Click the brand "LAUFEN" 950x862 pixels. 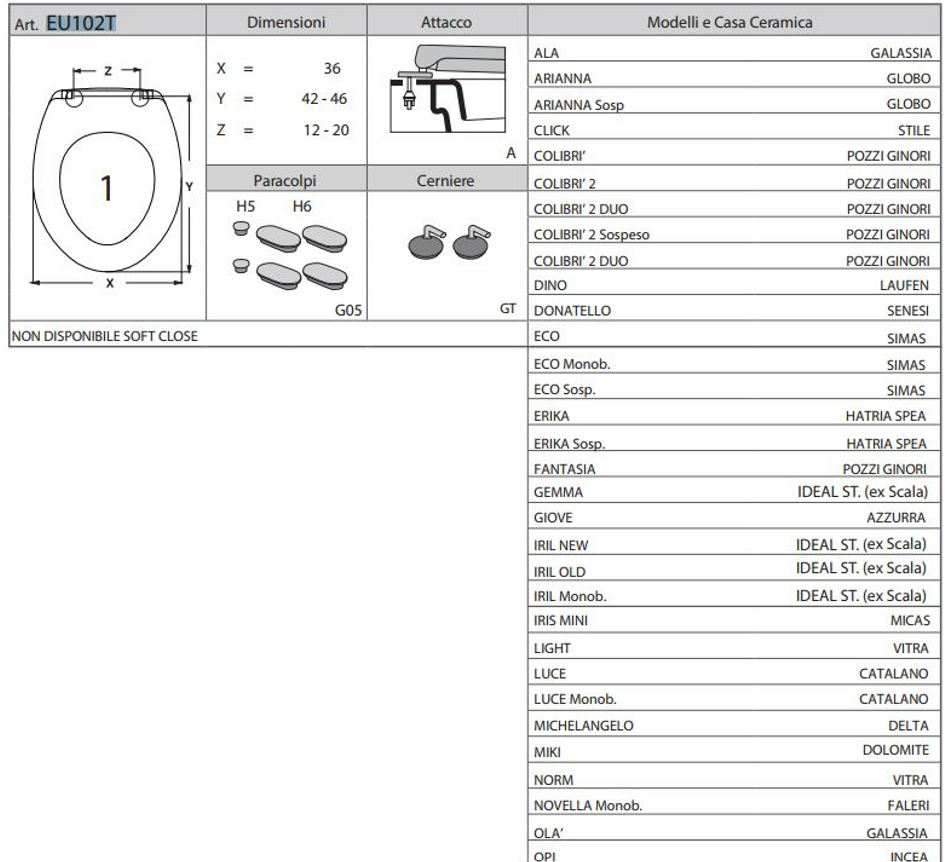coord(904,285)
